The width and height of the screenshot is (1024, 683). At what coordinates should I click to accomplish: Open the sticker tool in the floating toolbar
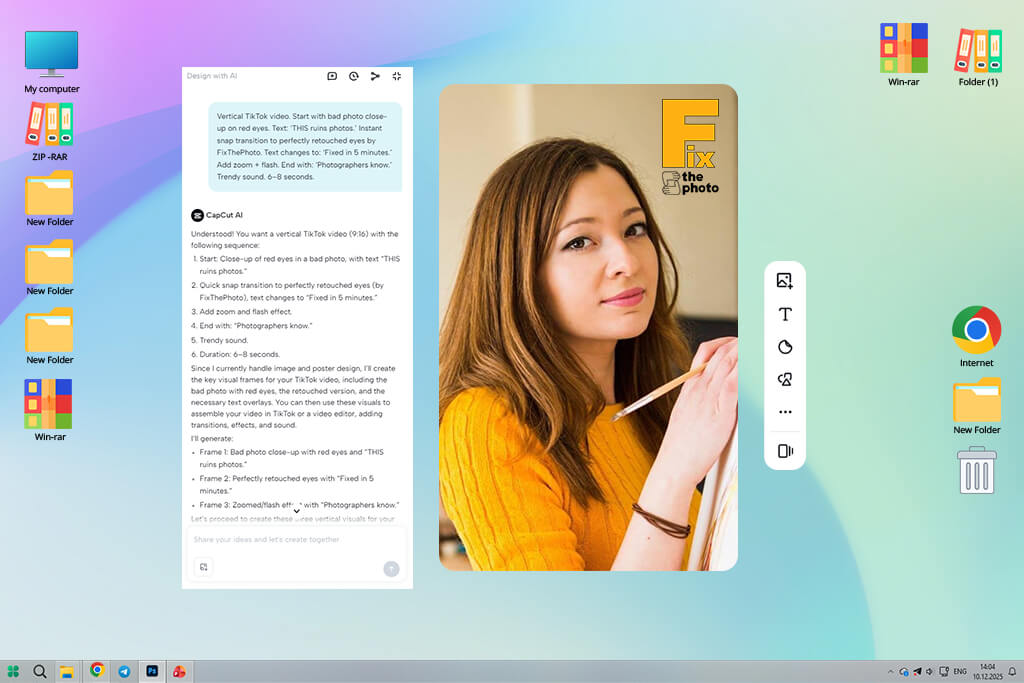tap(785, 347)
